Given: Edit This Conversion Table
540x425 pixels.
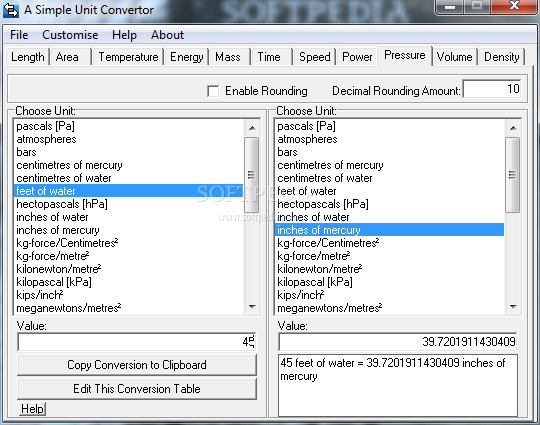Looking at the screenshot, I should 137,389.
